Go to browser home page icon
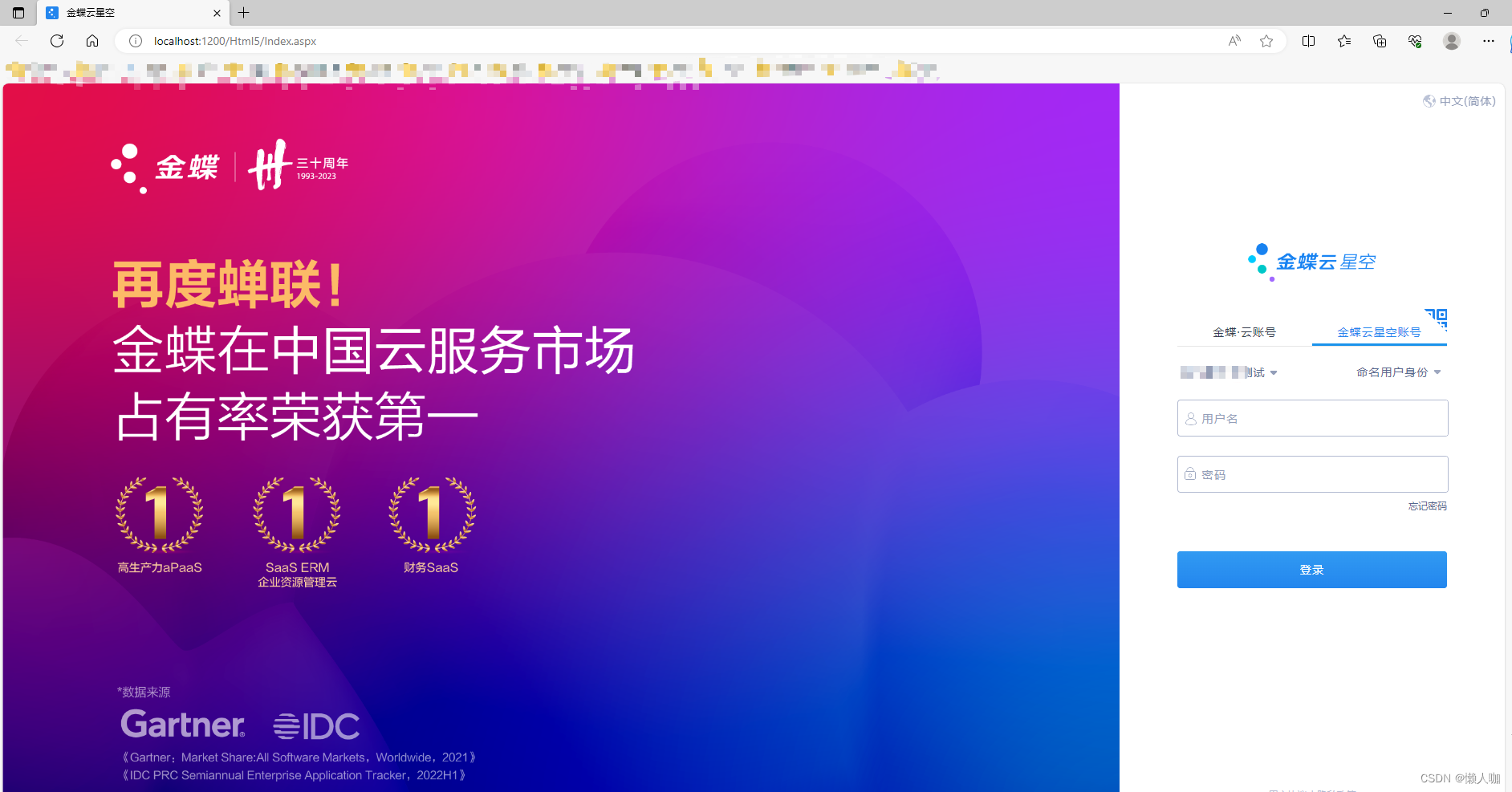 (92, 41)
